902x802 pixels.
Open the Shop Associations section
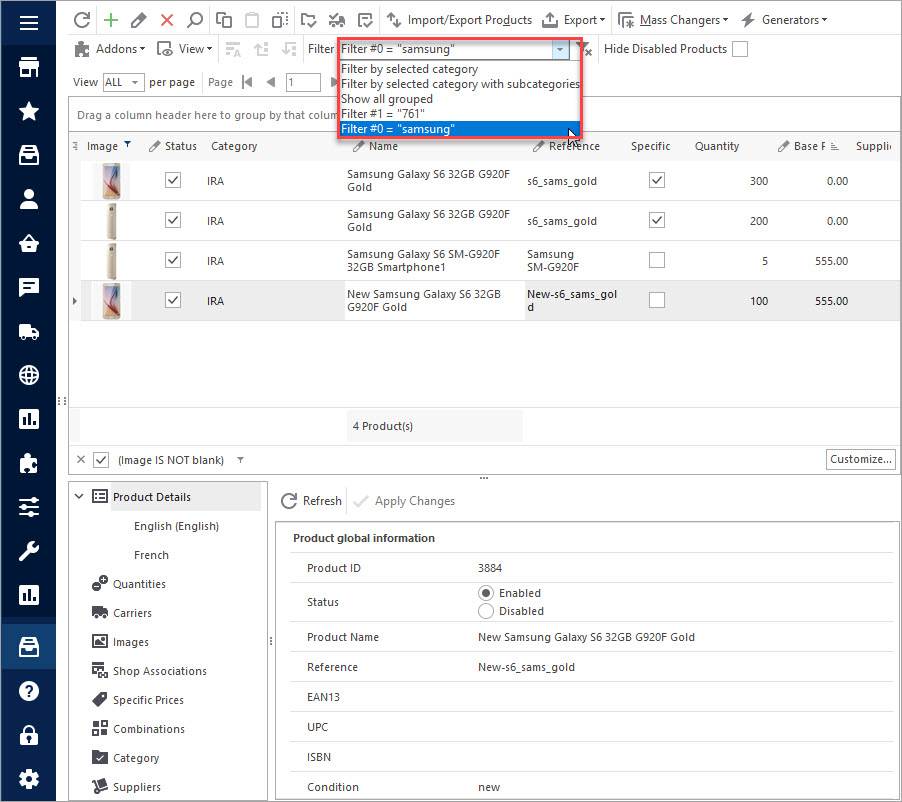coord(160,671)
